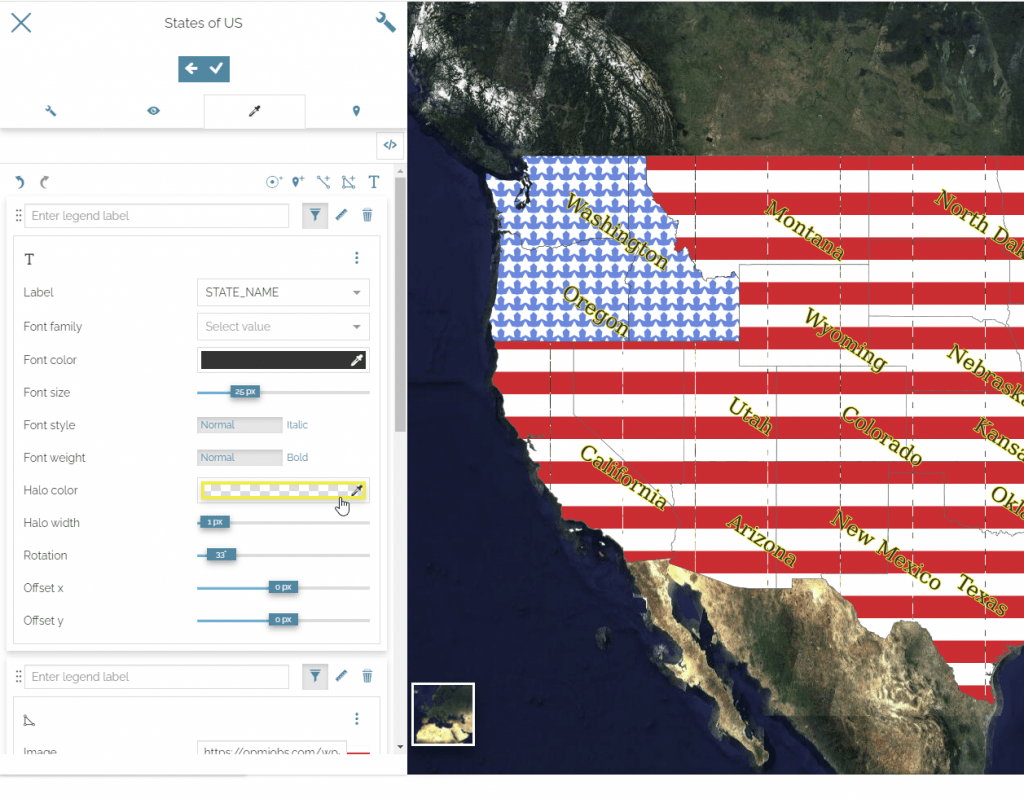1024x799 pixels.
Task: Add an icon rule with the pin
Action: [x=298, y=182]
